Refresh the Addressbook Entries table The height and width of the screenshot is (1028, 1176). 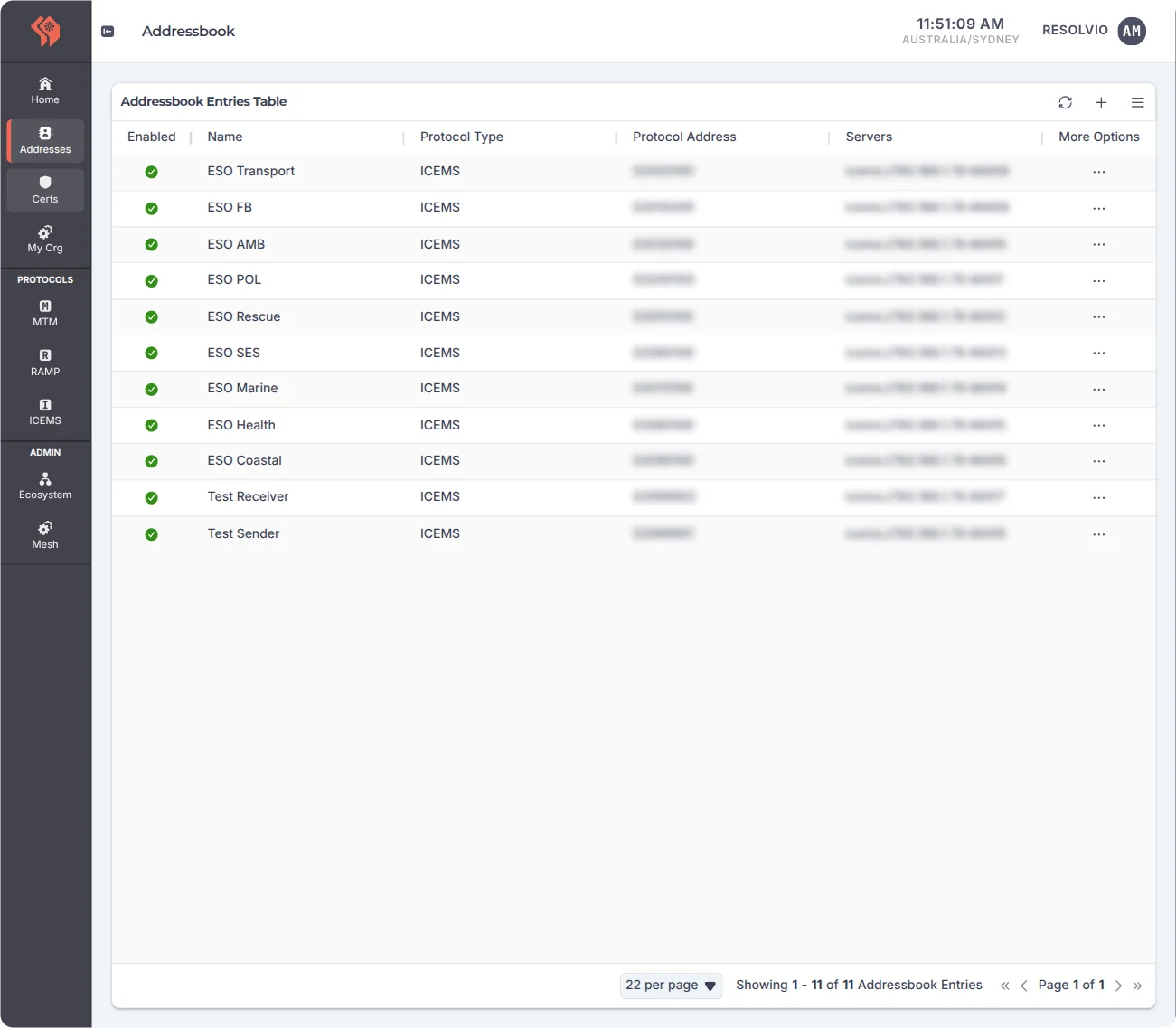[x=1066, y=102]
